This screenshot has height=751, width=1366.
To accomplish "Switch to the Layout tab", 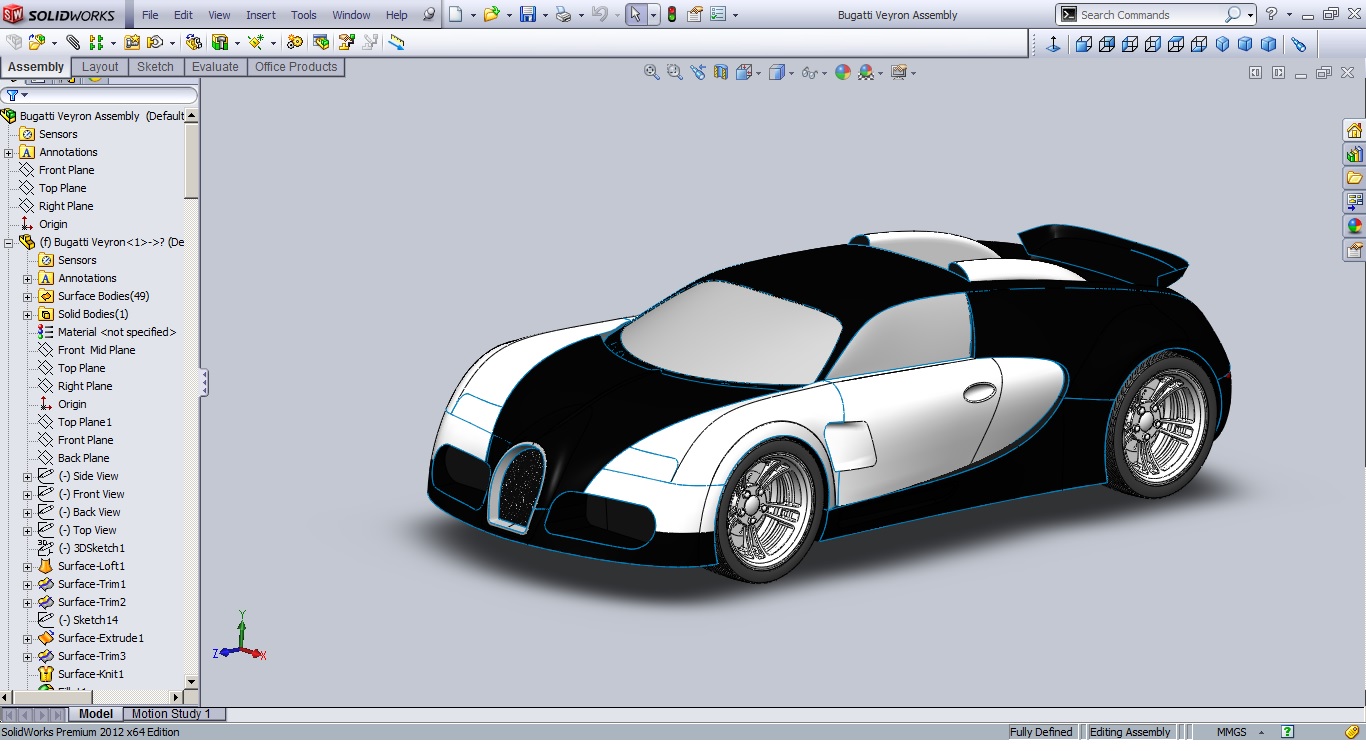I will pos(100,67).
